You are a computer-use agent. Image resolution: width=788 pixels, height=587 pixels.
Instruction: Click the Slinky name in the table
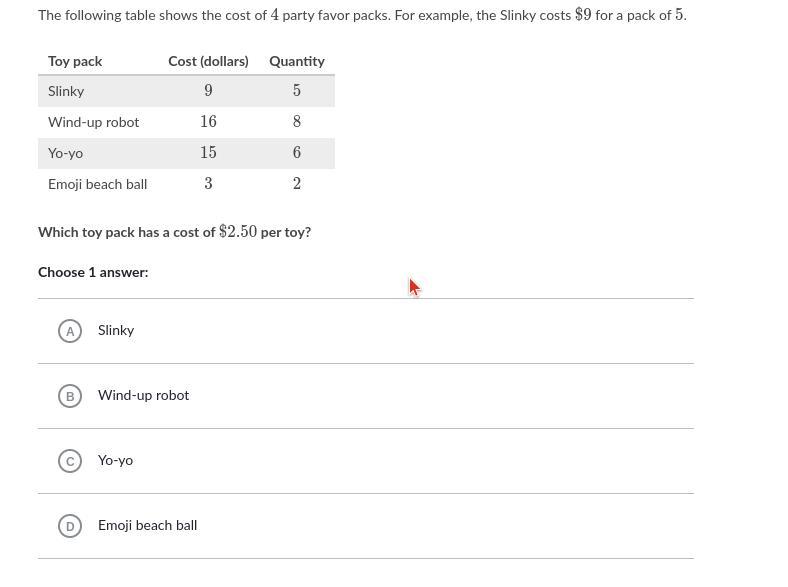coord(66,91)
